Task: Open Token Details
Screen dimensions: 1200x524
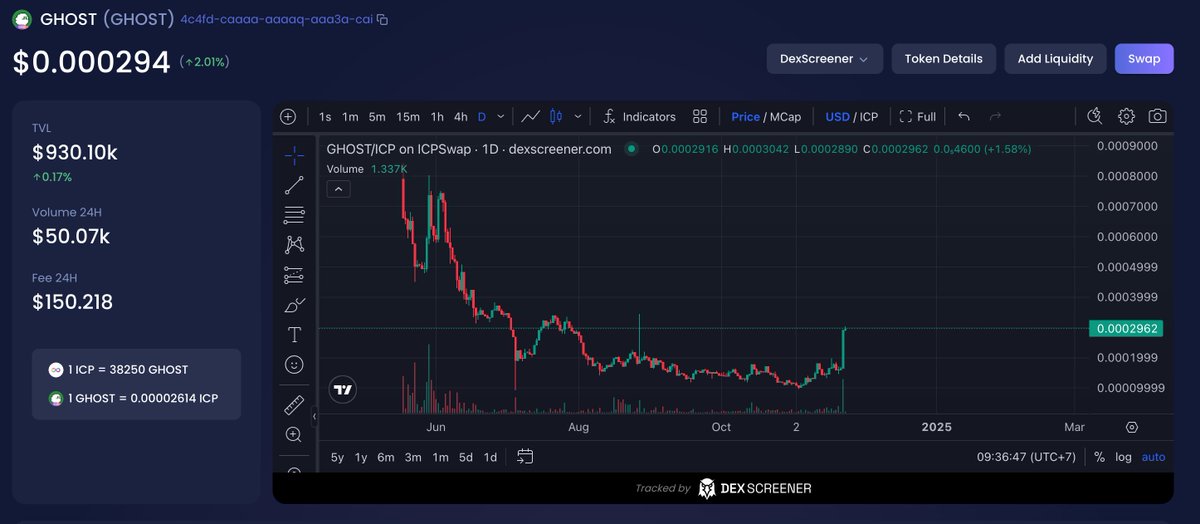Action: [x=944, y=59]
